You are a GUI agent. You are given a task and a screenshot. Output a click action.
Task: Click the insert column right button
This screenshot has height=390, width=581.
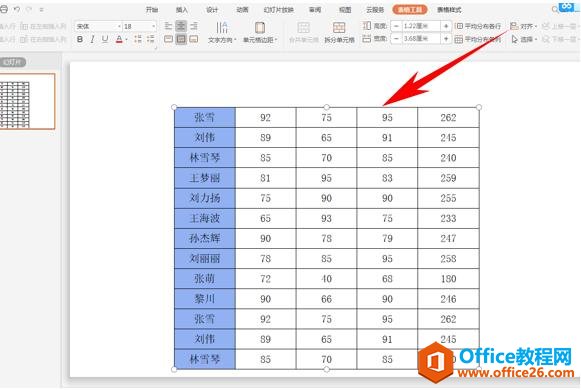click(43, 39)
